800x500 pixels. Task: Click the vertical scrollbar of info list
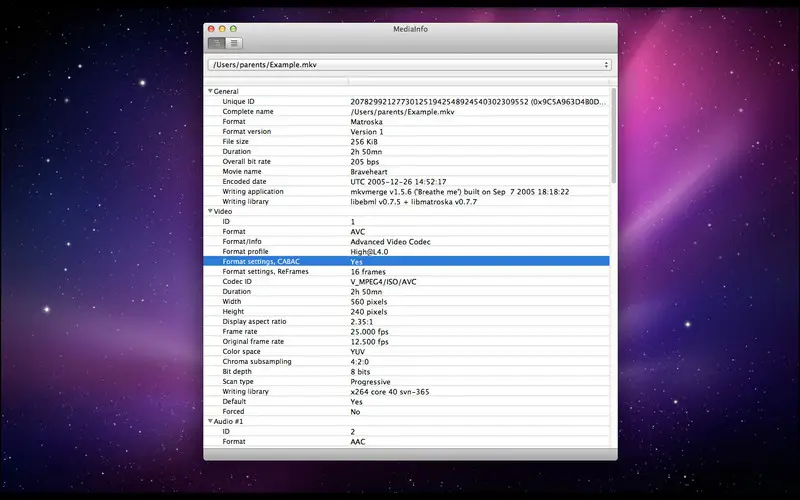(613, 136)
